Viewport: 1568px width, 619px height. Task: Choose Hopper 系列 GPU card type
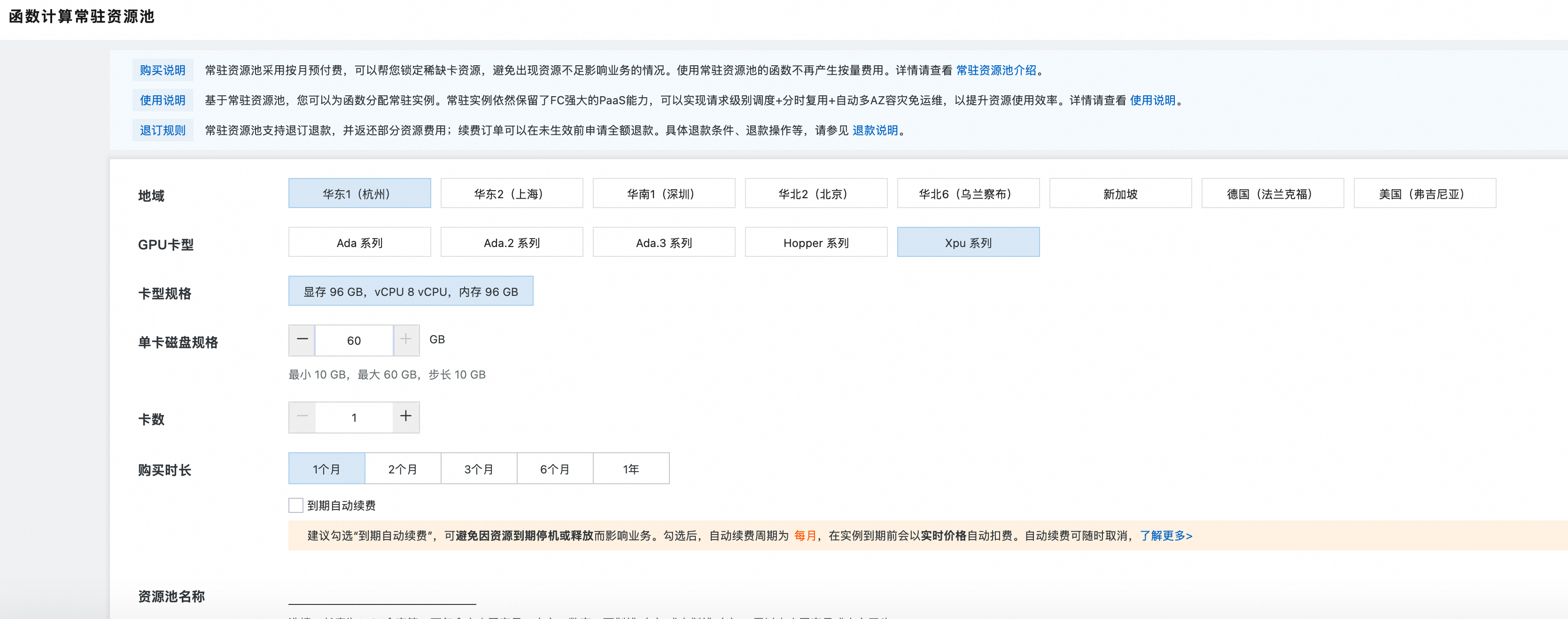coord(815,242)
